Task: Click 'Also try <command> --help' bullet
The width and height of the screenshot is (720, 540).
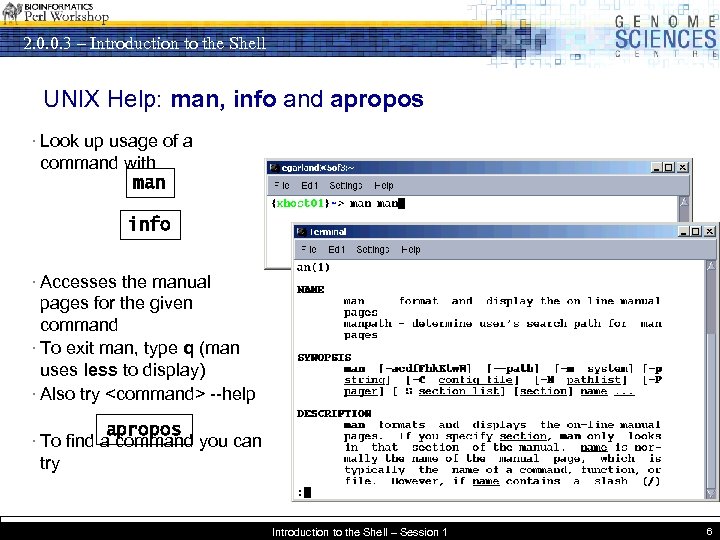Action: (x=147, y=394)
